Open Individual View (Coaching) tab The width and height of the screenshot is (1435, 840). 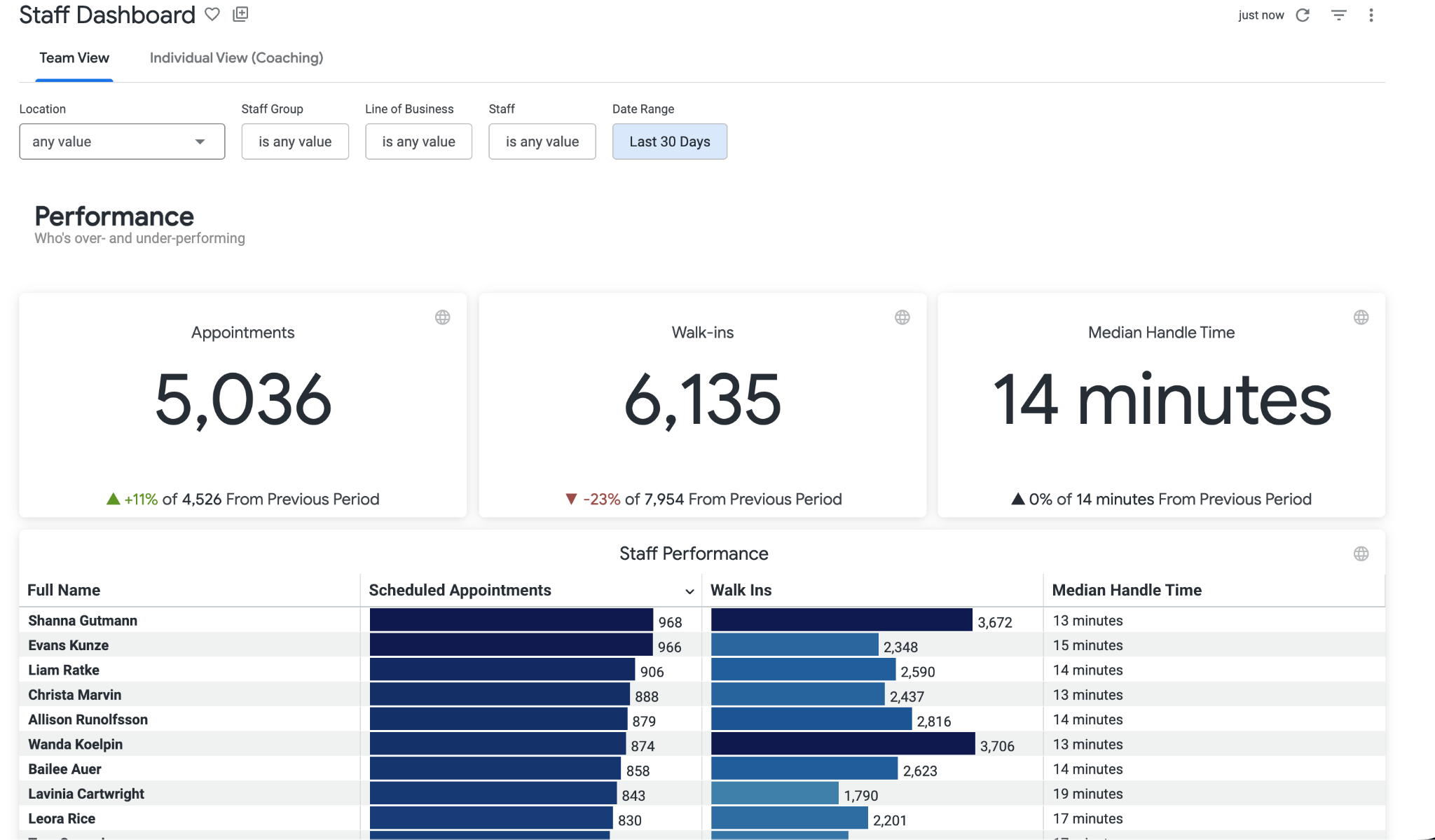(x=236, y=58)
